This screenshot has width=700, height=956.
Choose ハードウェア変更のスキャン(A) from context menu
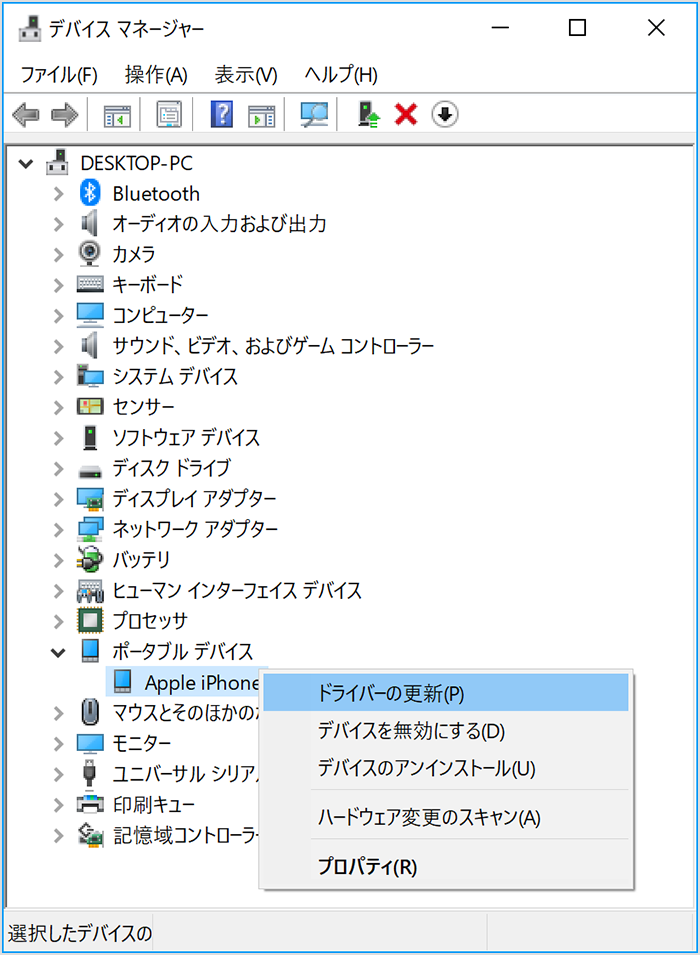446,818
